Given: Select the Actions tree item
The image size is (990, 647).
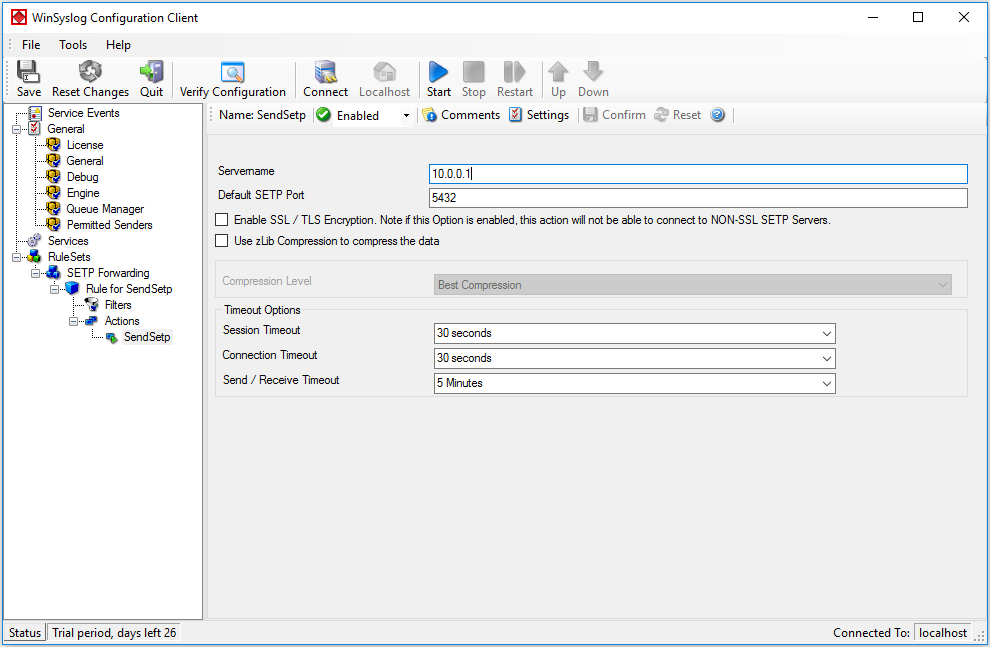Looking at the screenshot, I should pyautogui.click(x=122, y=321).
